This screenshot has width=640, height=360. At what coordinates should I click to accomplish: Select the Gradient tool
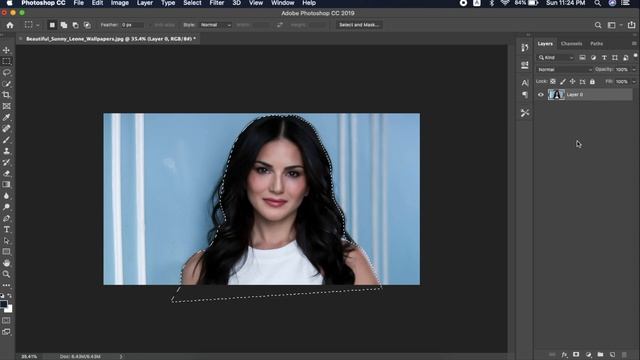point(7,184)
